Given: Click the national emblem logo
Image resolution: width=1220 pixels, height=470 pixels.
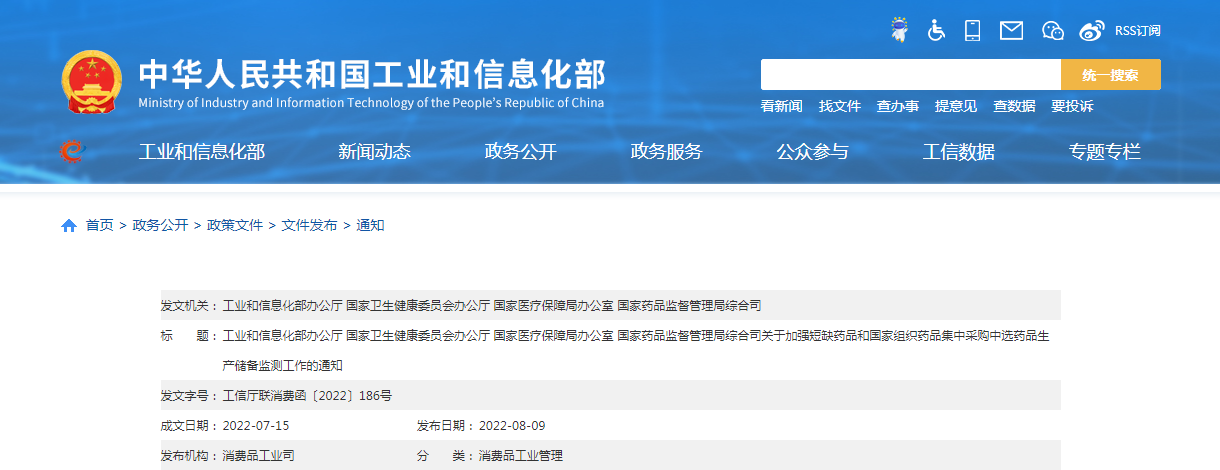Looking at the screenshot, I should point(92,82).
